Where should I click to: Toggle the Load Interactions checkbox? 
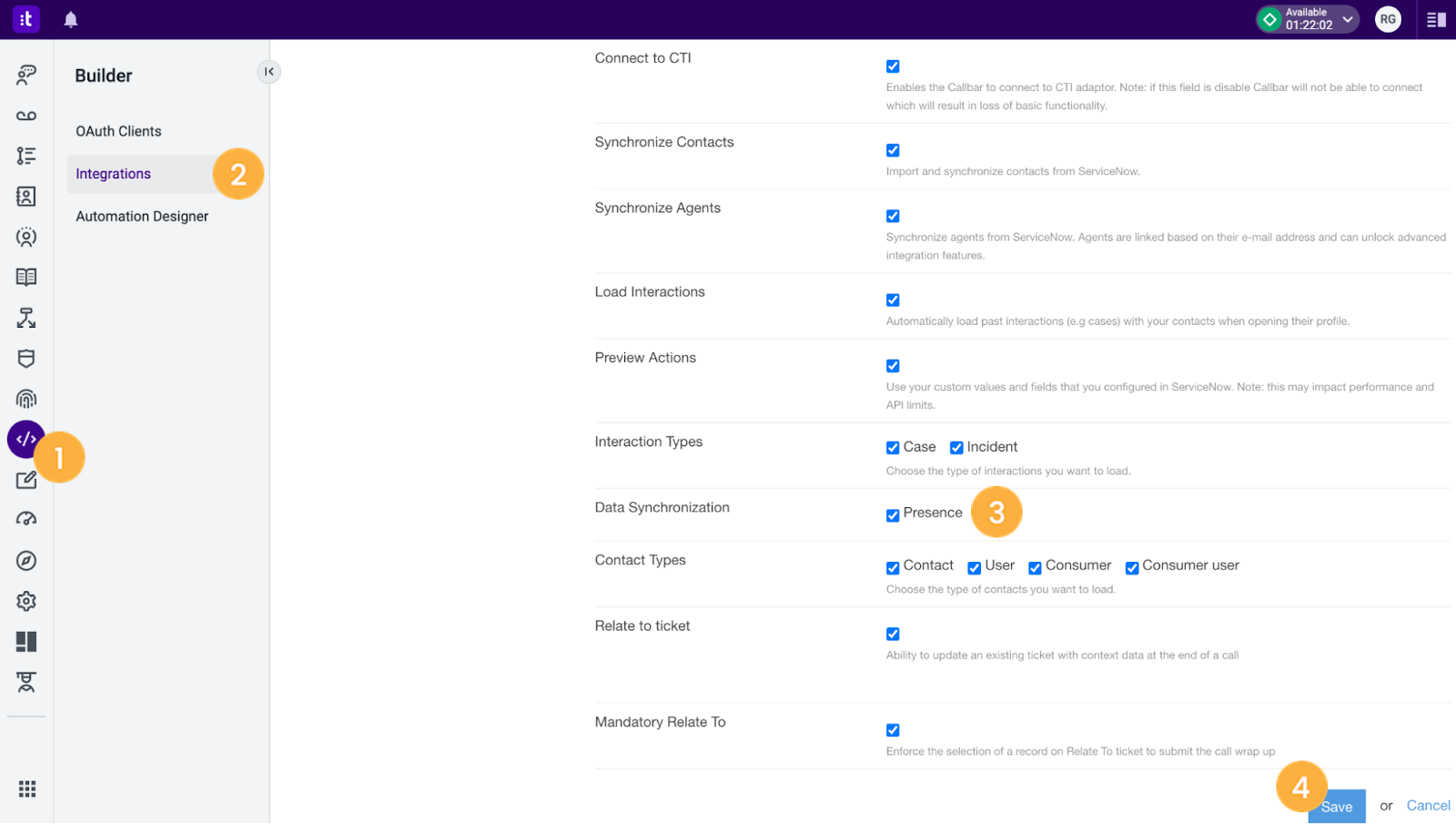893,300
